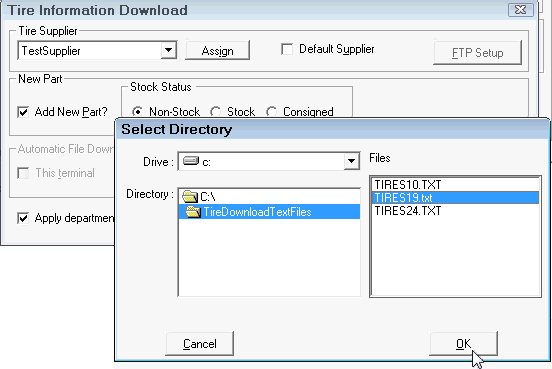Select the TireDownloadTextFiles folder
This screenshot has height=369, width=552.
(269, 212)
